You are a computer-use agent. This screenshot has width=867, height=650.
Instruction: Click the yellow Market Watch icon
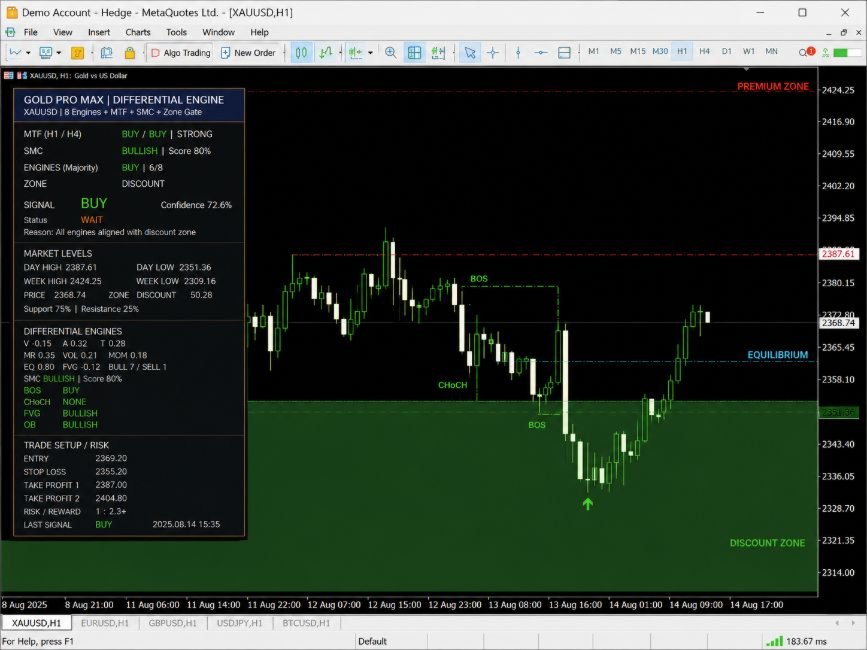point(77,53)
